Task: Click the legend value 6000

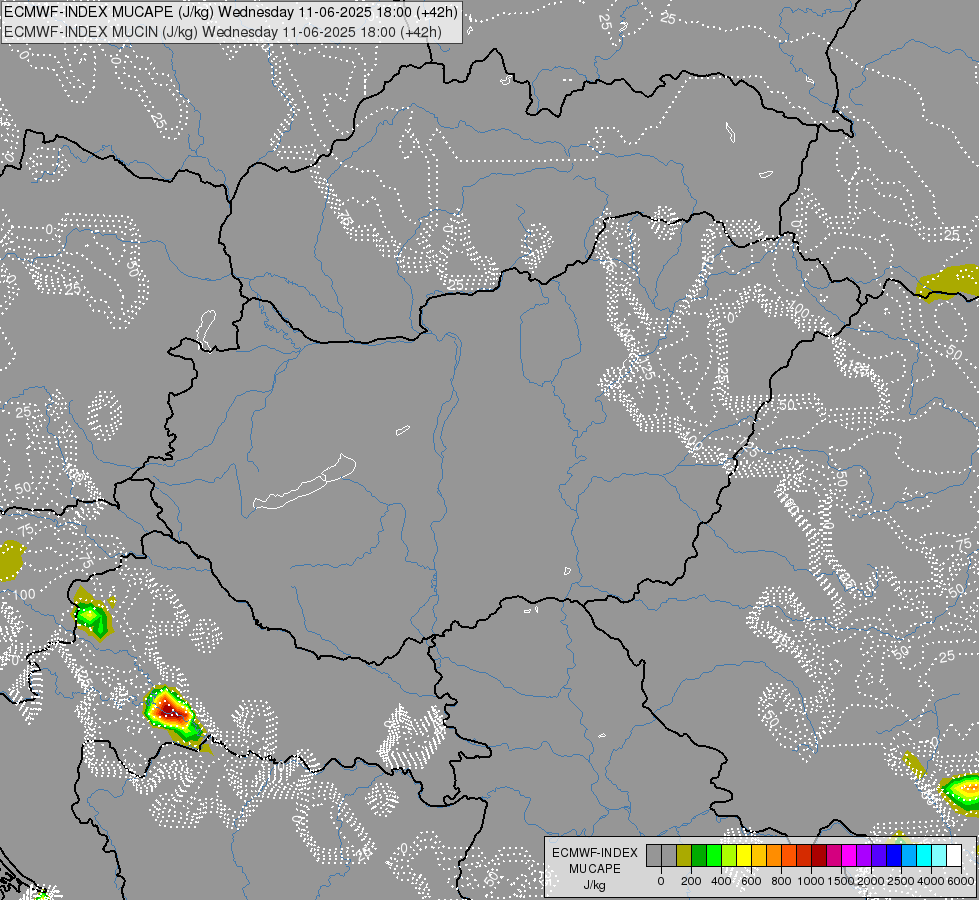Action: pos(961,881)
